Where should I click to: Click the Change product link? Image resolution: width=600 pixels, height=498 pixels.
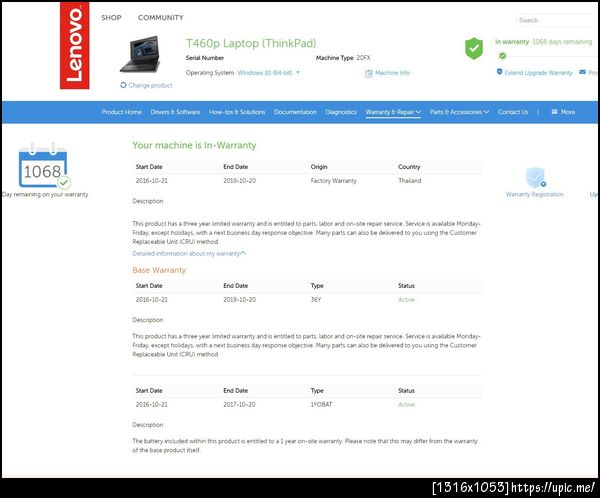[150, 85]
